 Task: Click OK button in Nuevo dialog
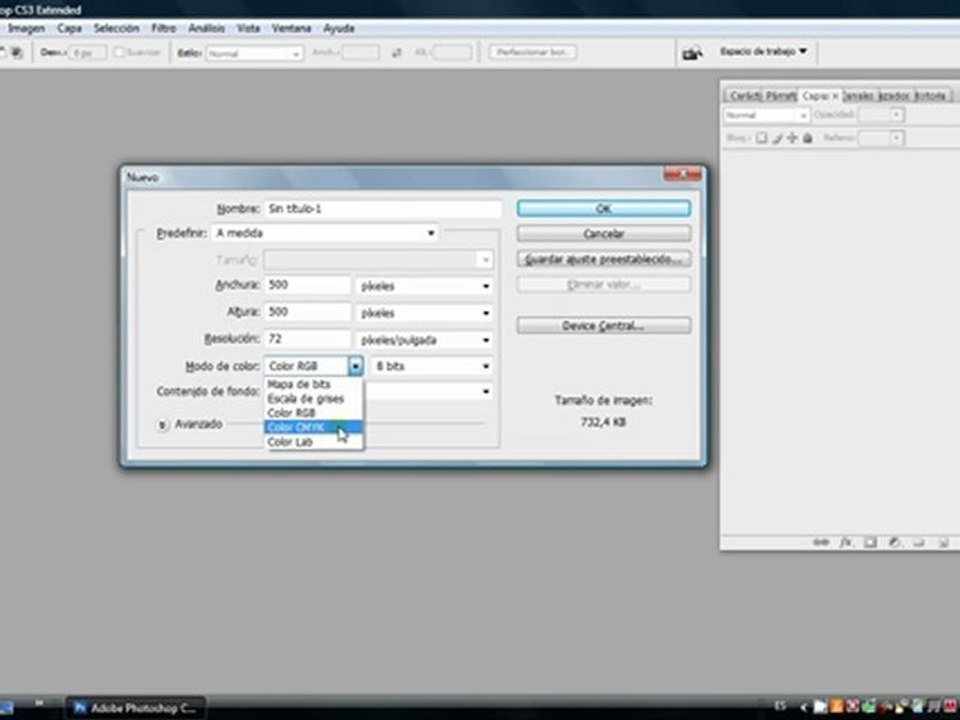click(604, 209)
